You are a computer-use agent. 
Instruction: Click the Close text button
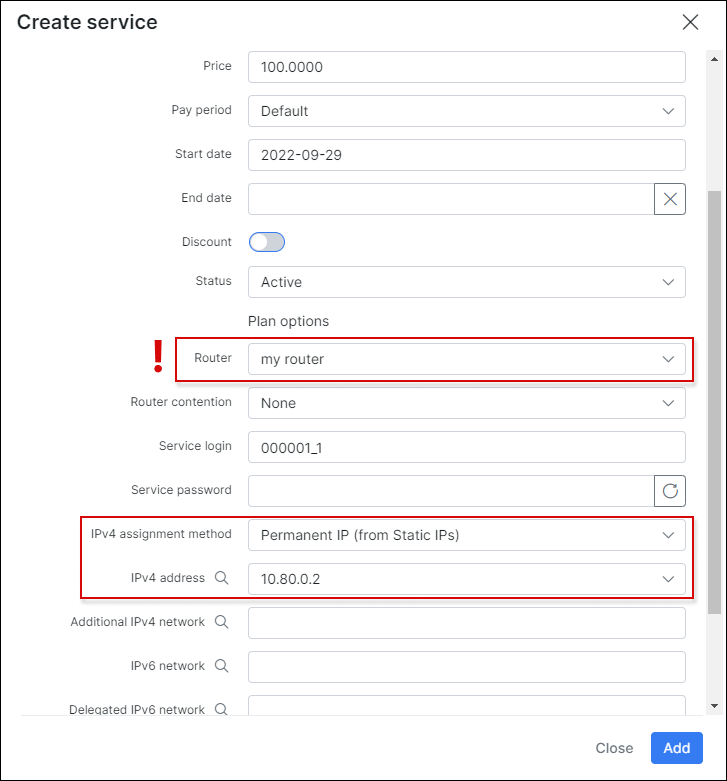point(614,748)
